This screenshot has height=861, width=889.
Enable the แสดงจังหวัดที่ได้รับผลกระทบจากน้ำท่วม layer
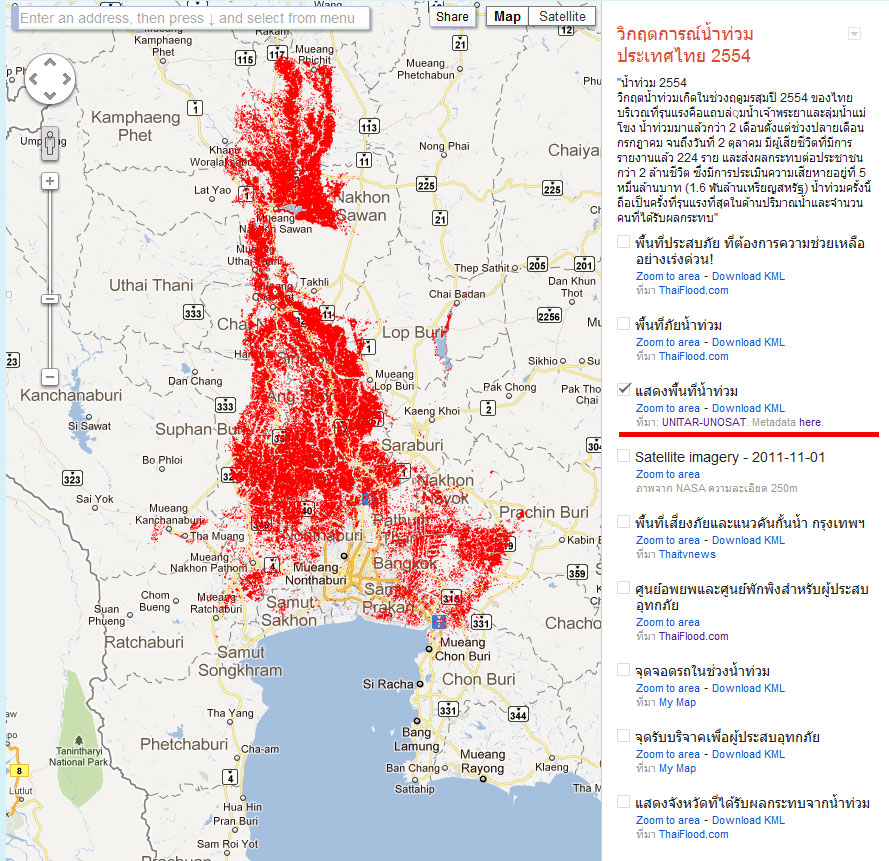(623, 801)
